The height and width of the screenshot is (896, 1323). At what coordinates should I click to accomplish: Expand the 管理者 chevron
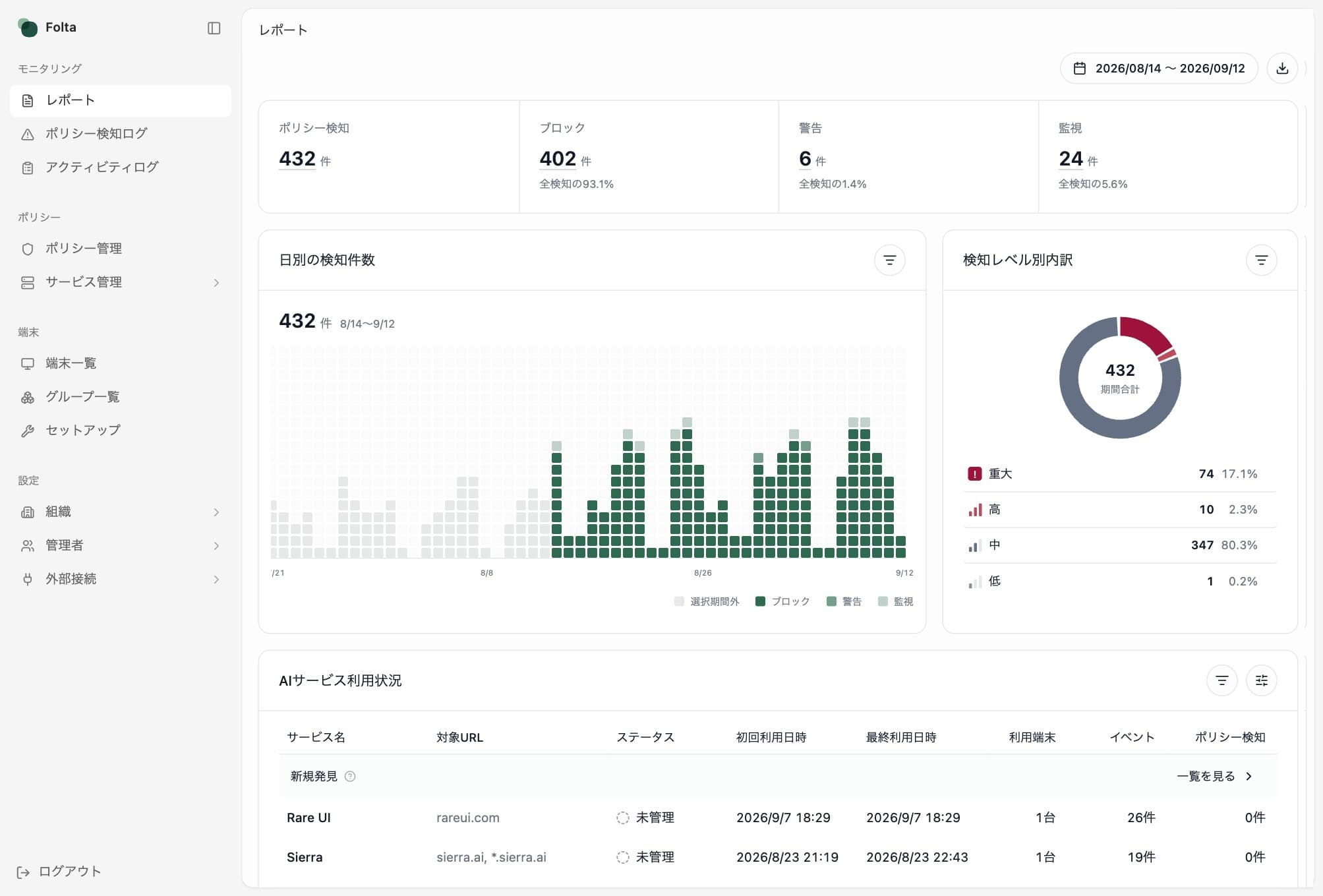216,546
